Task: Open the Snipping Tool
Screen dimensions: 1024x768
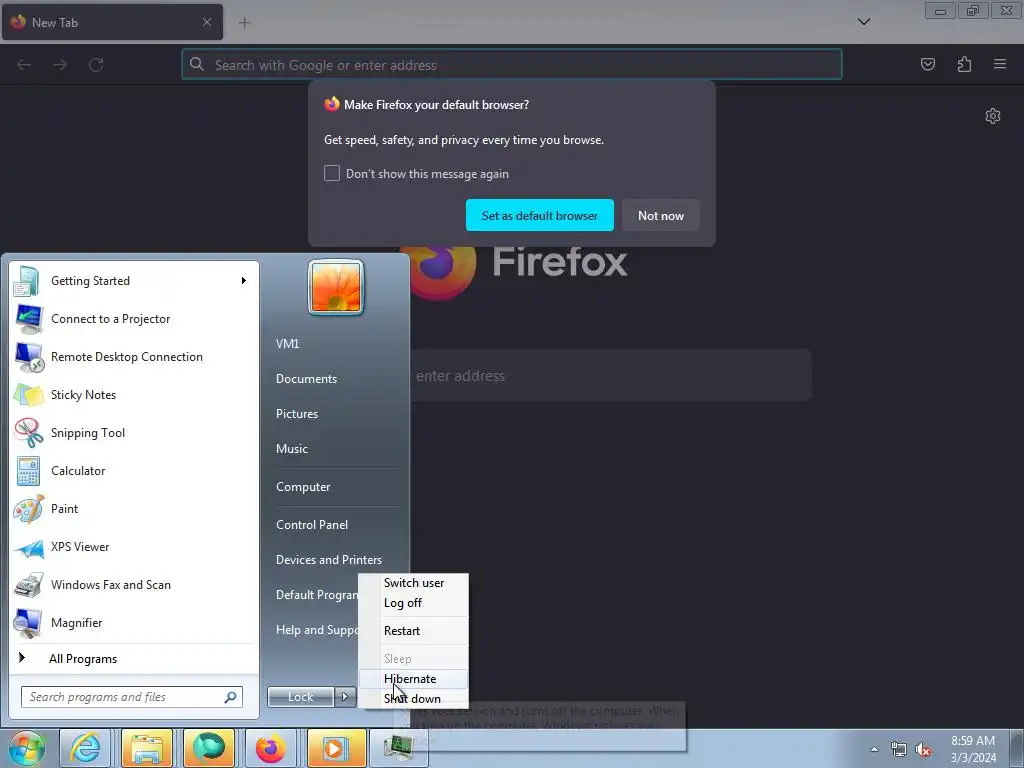Action: coord(134,432)
